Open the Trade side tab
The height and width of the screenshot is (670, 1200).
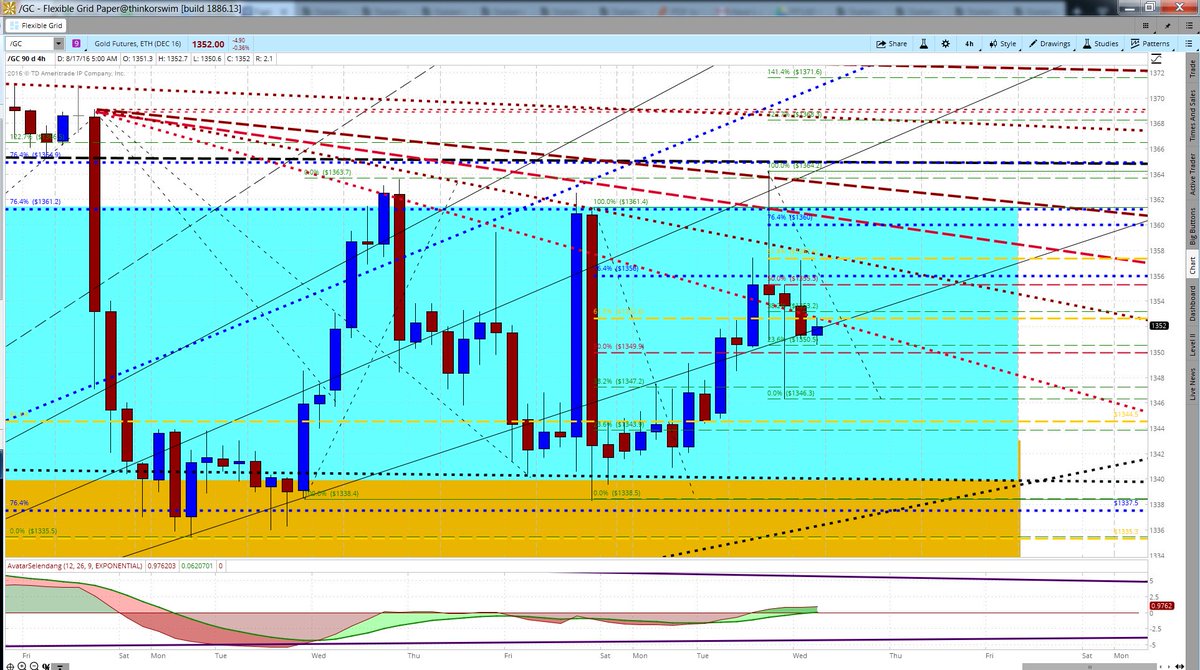(1191, 67)
